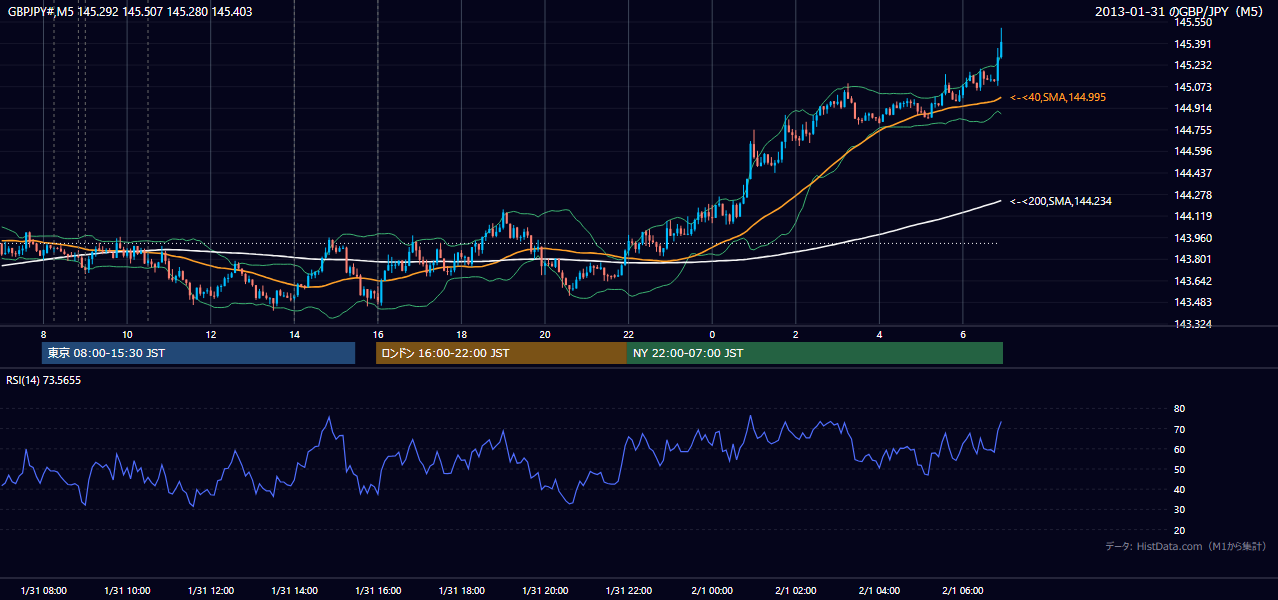This screenshot has width=1278, height=600.
Task: Click the hour 16 tick on the chart axis
Action: (378, 334)
